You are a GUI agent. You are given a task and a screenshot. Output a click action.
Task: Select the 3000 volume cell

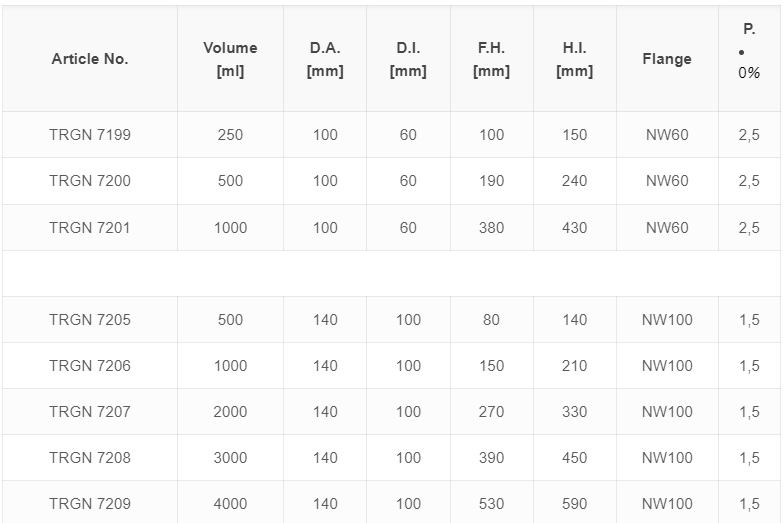[x=230, y=458]
